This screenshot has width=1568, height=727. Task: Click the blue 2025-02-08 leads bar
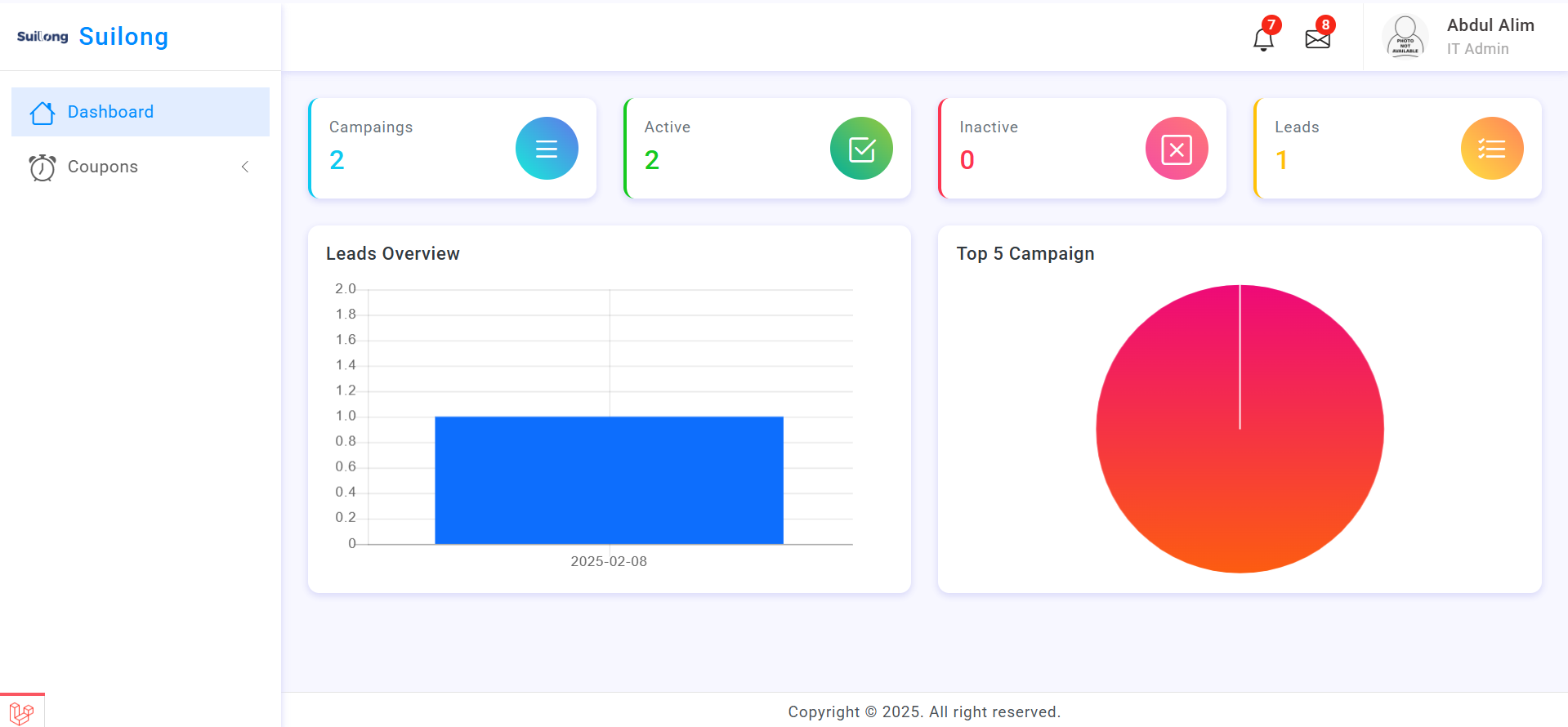click(x=609, y=480)
